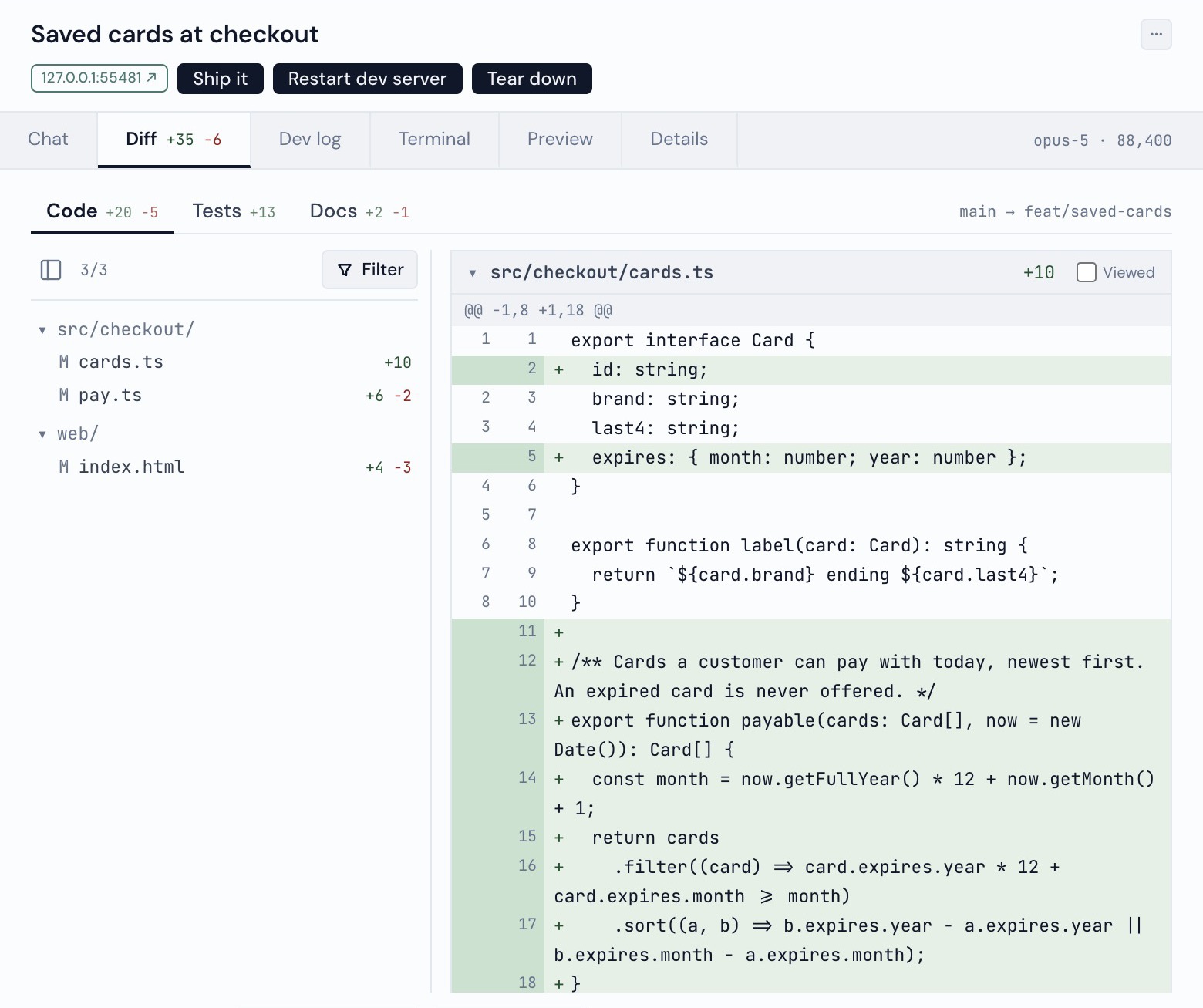Click the added line beginning 'expires: {'
Image resolution: width=1203 pixels, height=1008 pixels.
[811, 457]
